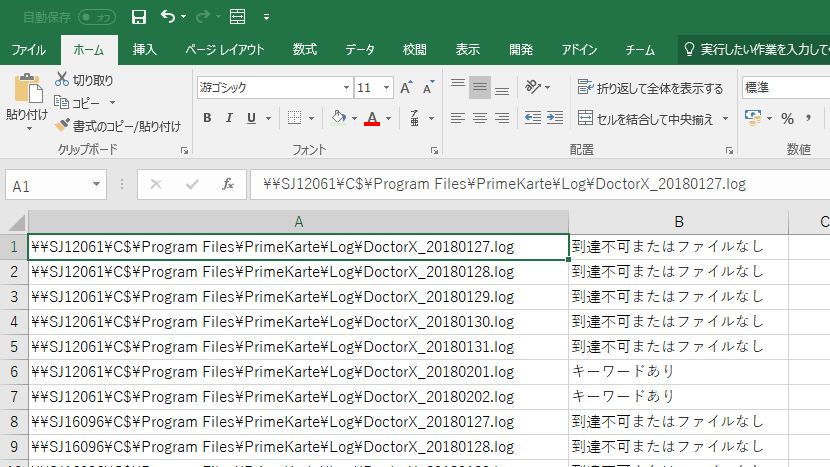Apply accounting currency format
Screen dimensions: 830x467
click(753, 118)
